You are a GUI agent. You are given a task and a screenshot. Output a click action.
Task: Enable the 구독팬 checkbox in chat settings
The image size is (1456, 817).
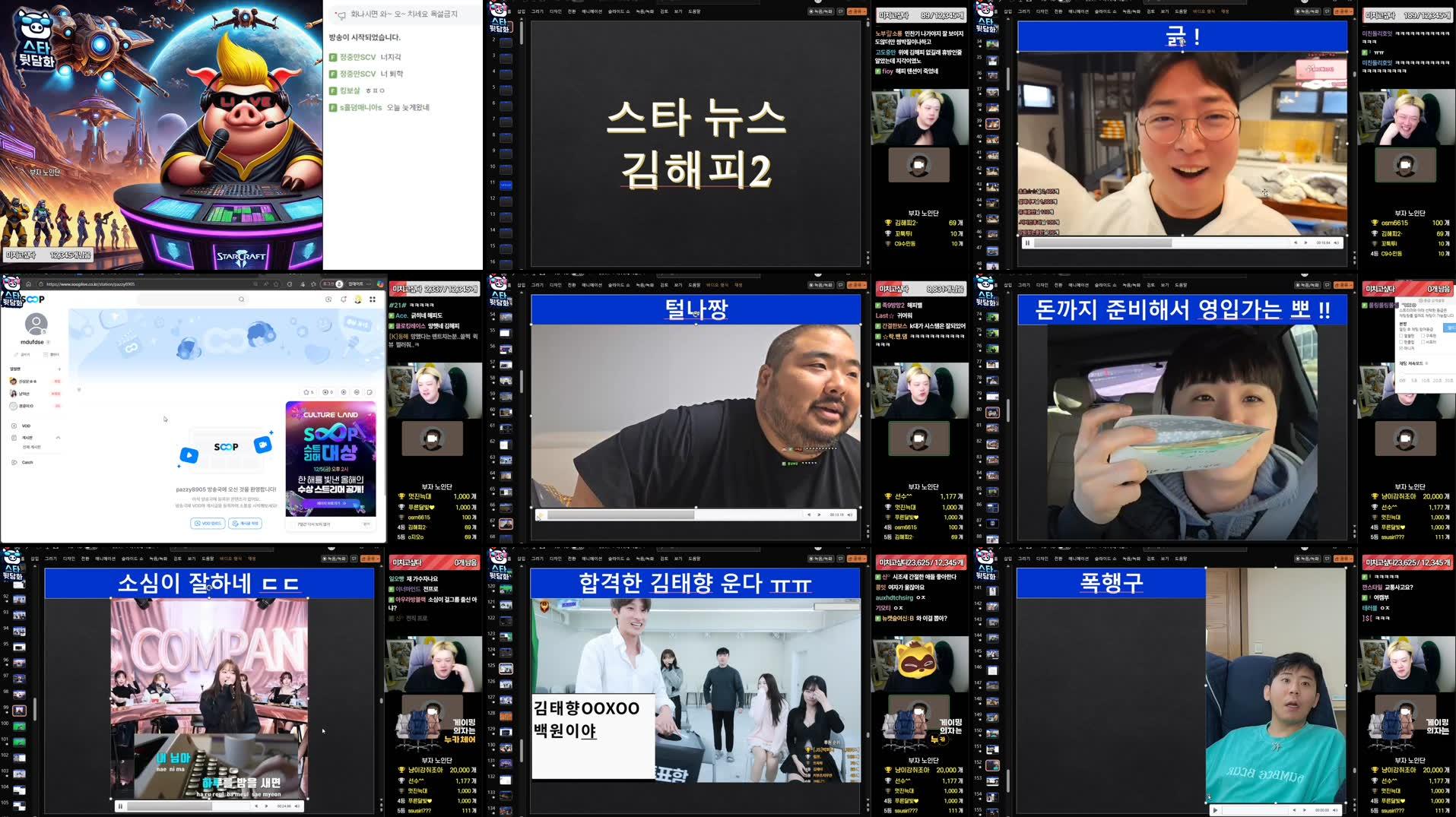coord(1423,336)
